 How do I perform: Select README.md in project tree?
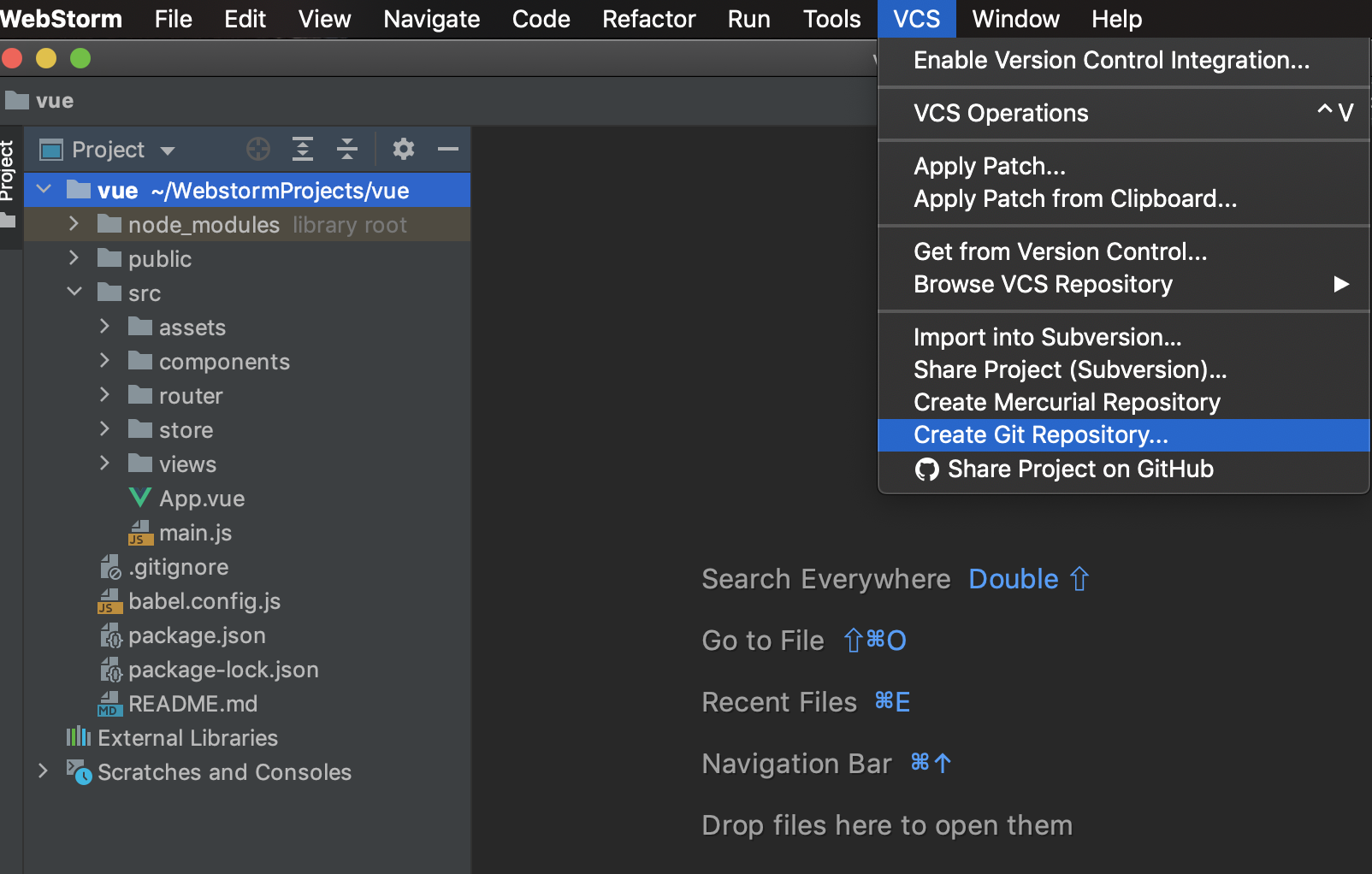click(193, 704)
